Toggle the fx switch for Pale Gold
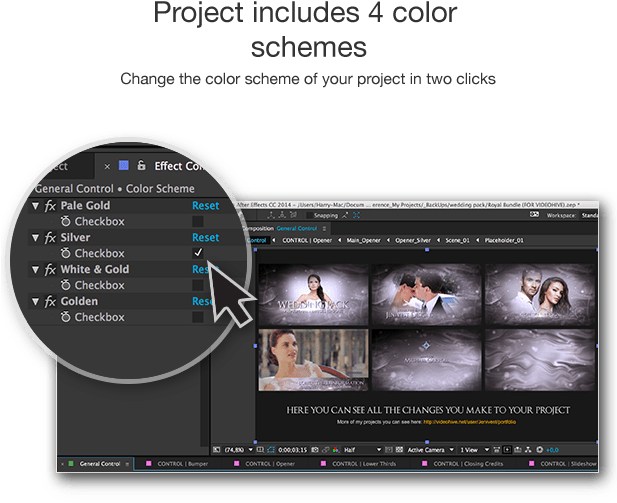Screen dimensions: 617x503 pos(50,205)
